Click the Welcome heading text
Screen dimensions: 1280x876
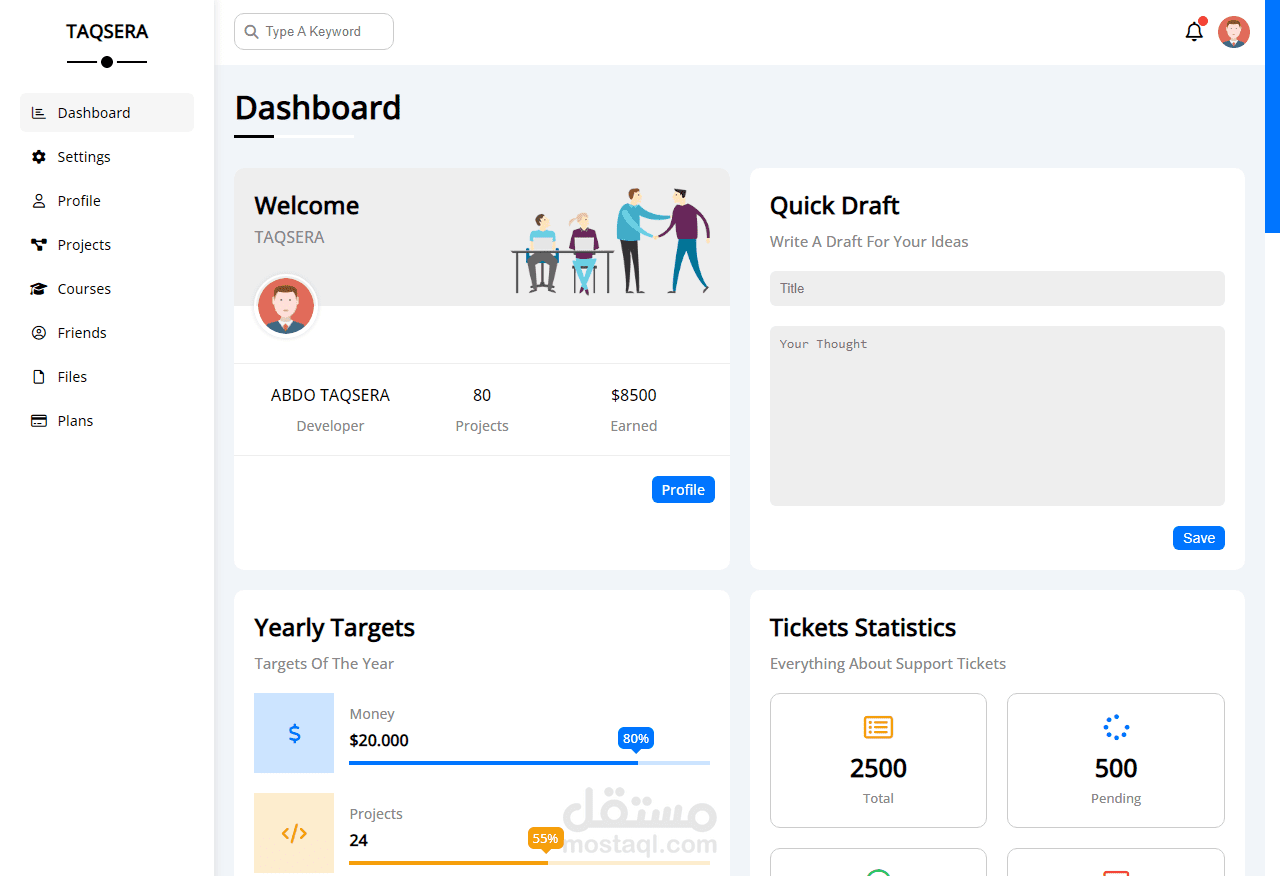coord(307,206)
